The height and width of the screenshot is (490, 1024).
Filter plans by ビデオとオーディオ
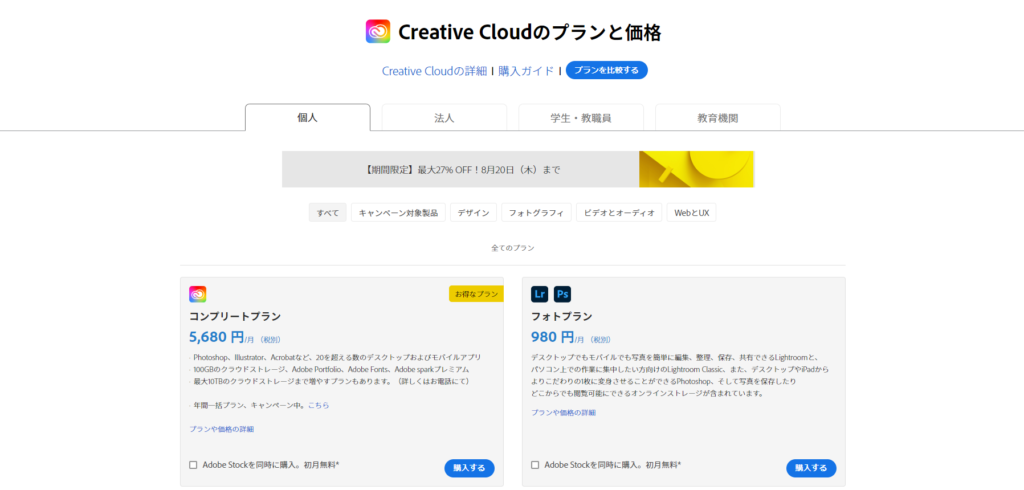coord(619,213)
